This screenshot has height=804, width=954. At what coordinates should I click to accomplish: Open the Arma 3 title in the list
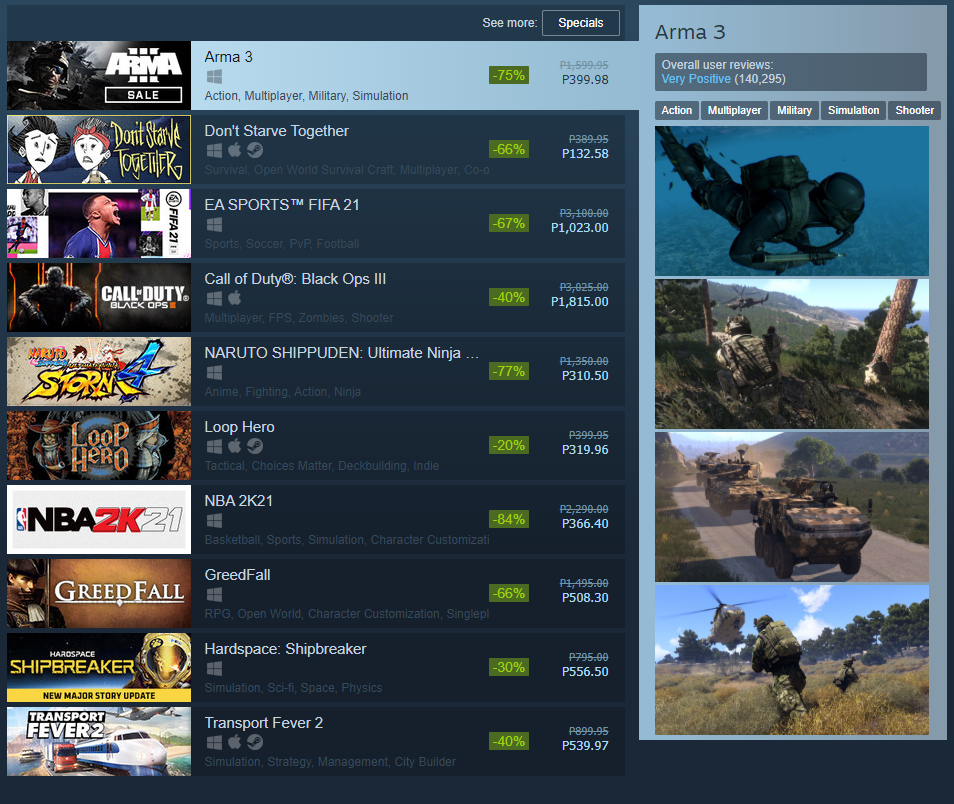pyautogui.click(x=228, y=57)
